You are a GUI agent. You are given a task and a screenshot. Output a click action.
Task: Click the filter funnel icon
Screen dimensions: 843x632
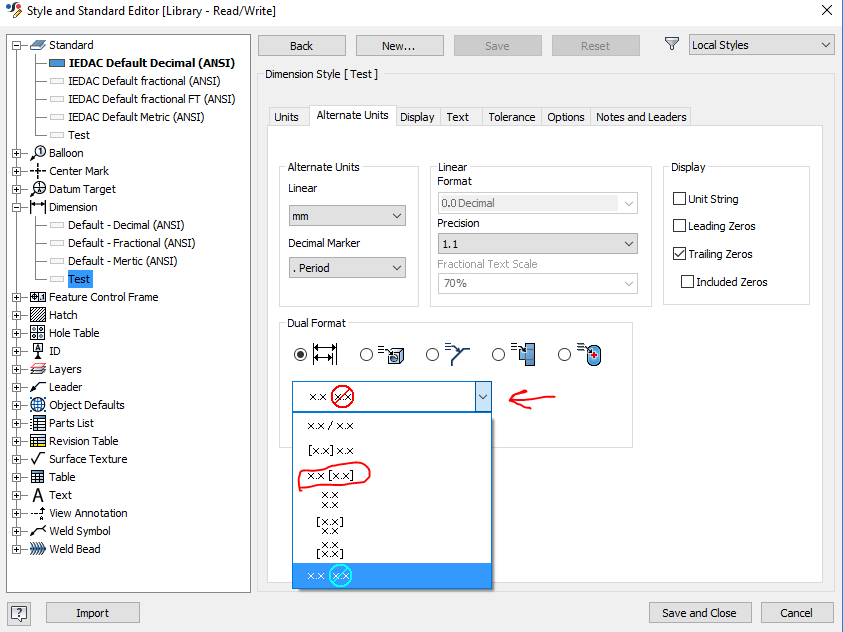671,44
